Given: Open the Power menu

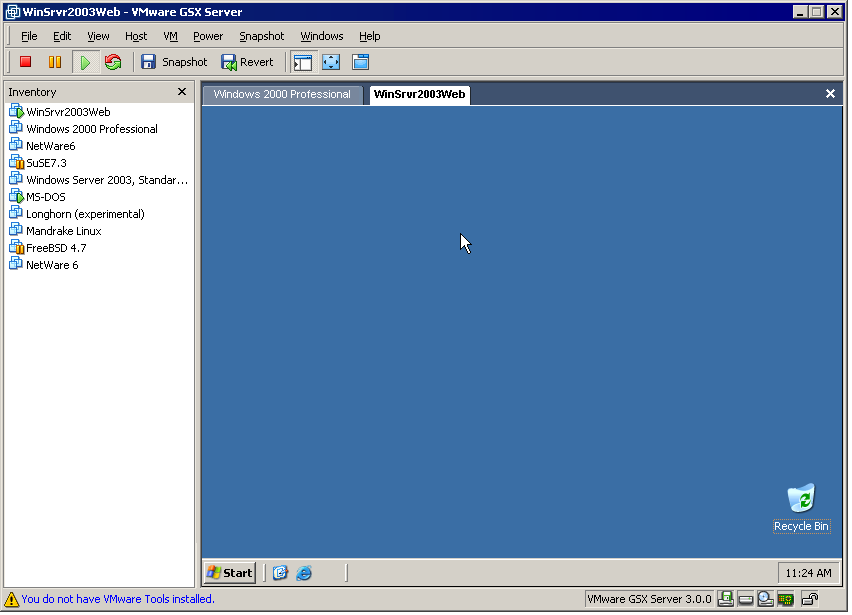Looking at the screenshot, I should coord(208,36).
